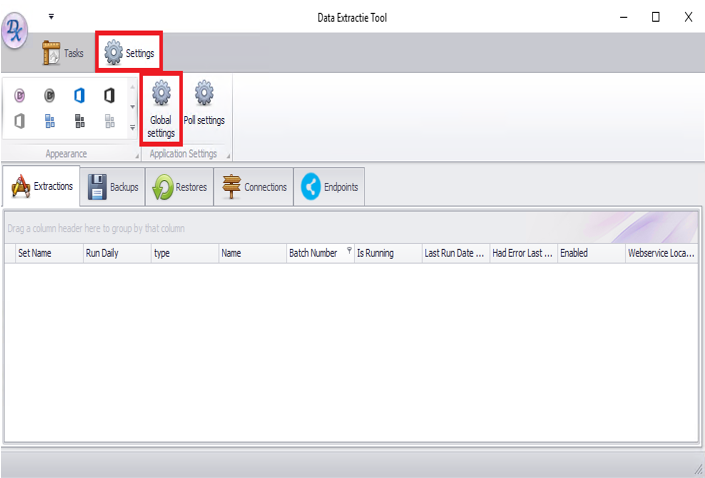Open Global settings
This screenshot has width=705, height=478.
click(161, 108)
